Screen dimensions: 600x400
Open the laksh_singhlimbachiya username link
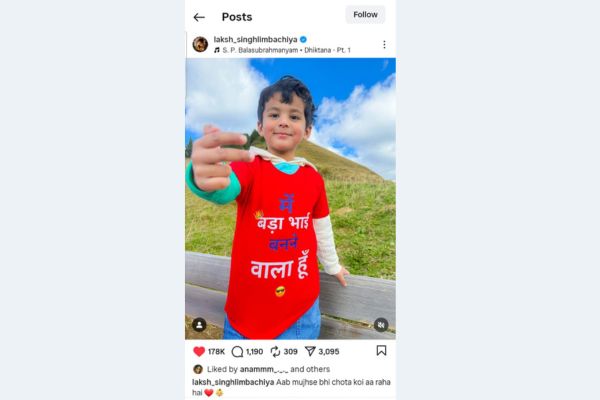tap(256, 39)
